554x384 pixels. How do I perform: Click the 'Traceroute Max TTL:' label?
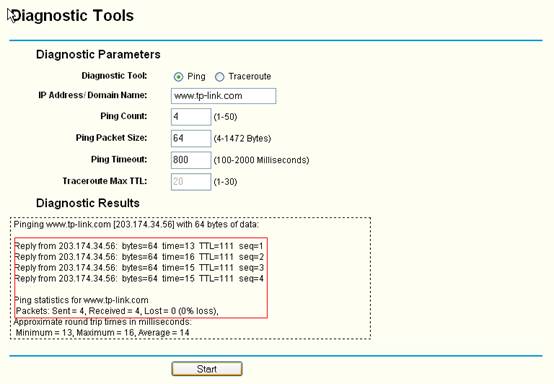[x=105, y=181]
